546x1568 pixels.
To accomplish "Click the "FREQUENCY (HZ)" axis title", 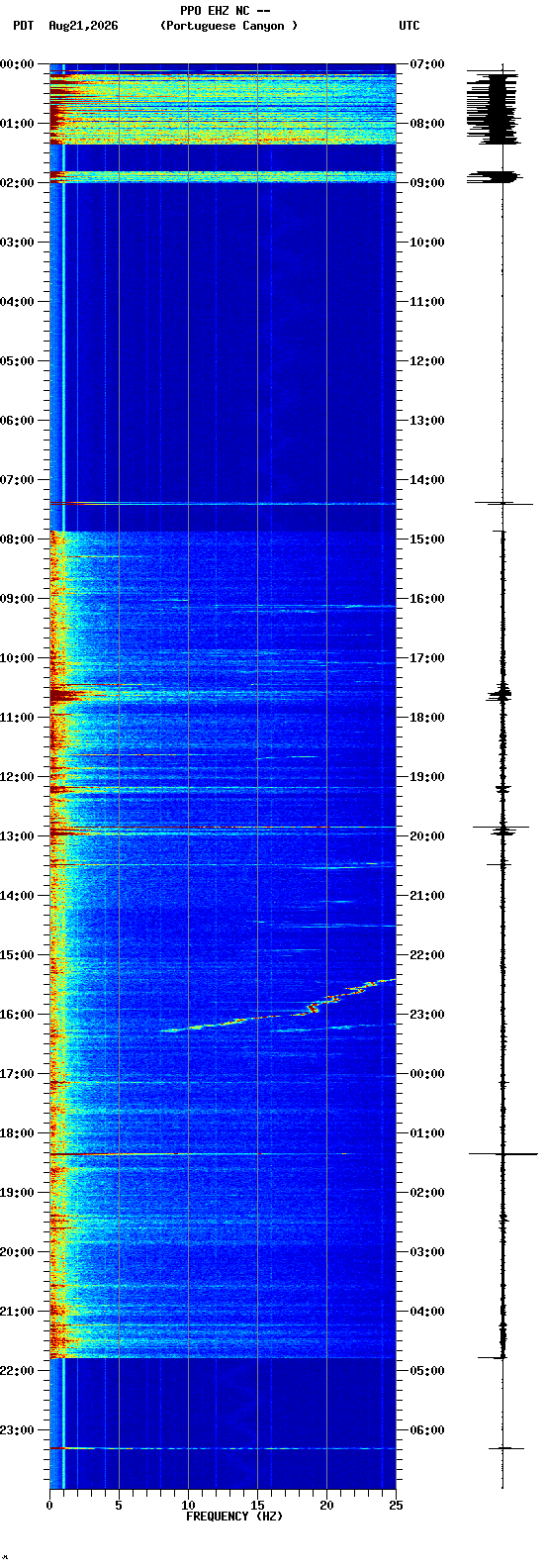I will click(x=234, y=1517).
